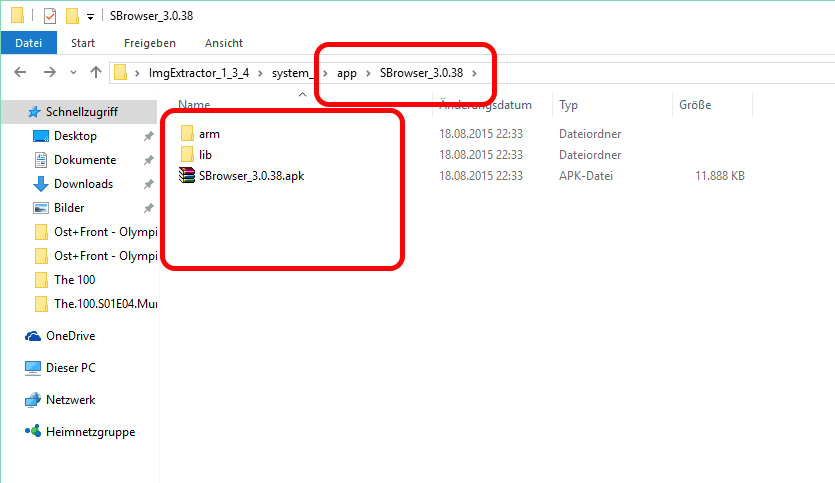Click the Downloads blue arrow icon
The width and height of the screenshot is (835, 483).
coord(40,184)
